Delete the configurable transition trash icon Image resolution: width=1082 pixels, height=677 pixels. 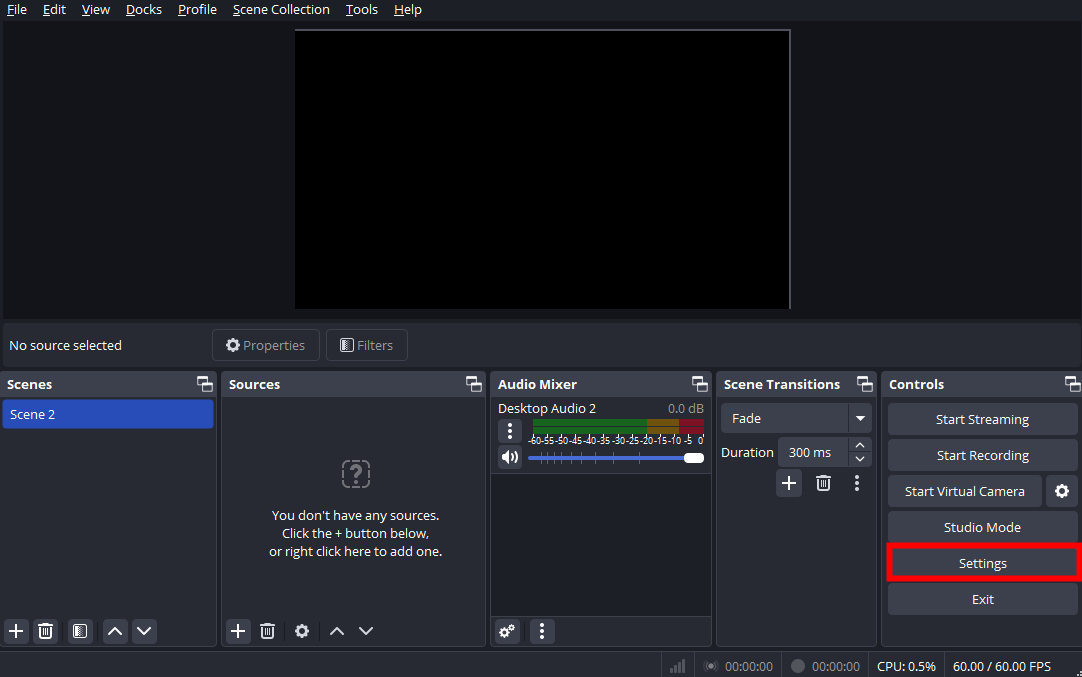coord(823,483)
